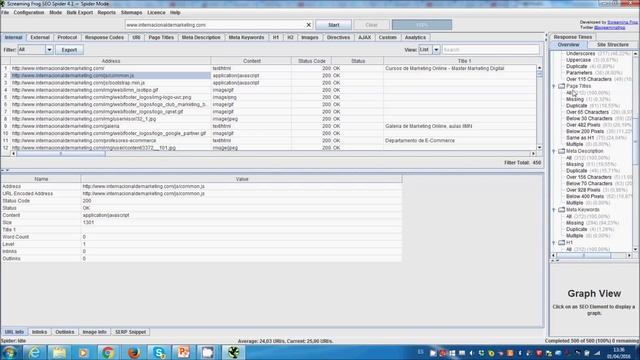Viewport: 640px width, 360px height.
Task: Switch to the Protocol tab
Action: 67,37
